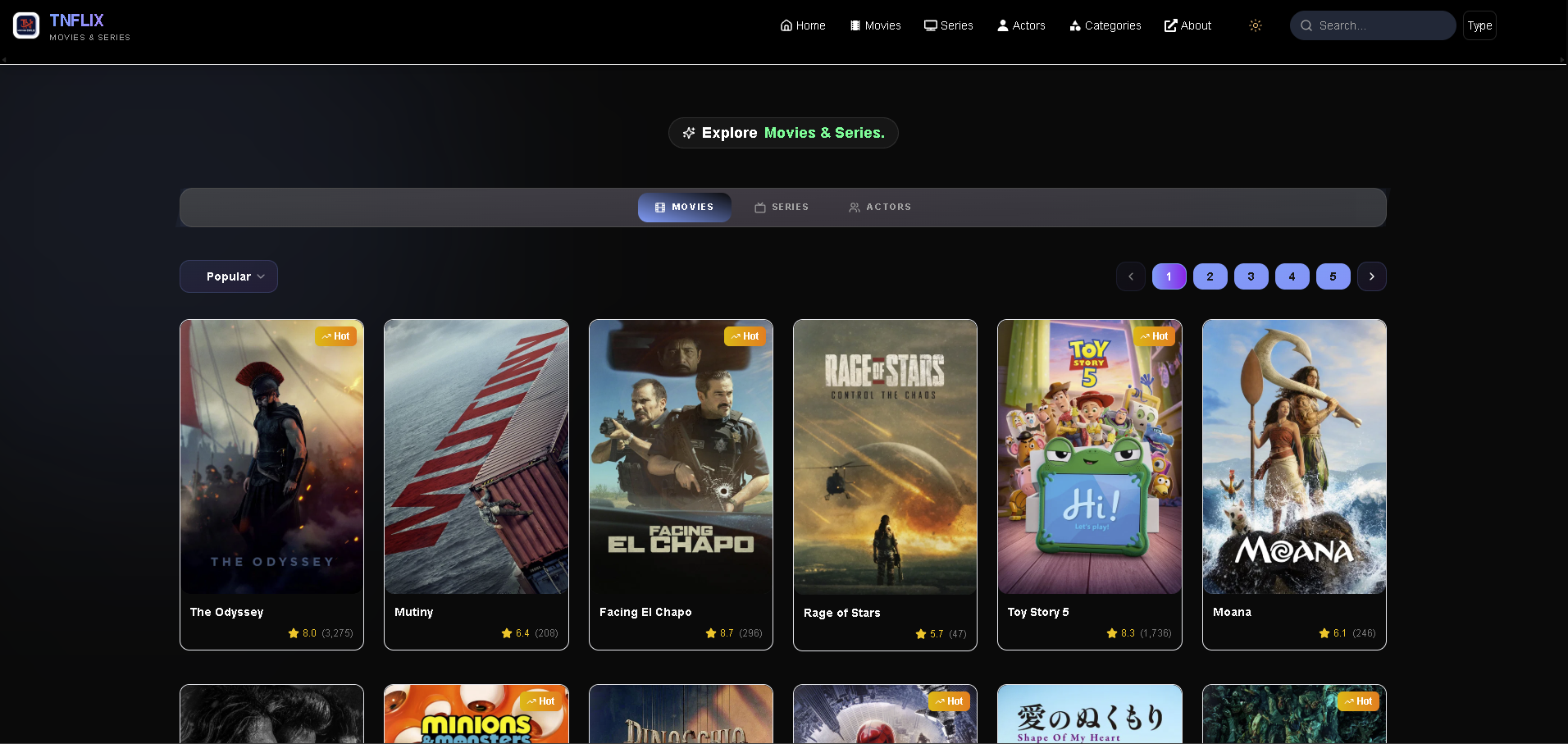Toggle the sun light/dark theme icon
This screenshot has height=744, width=1568.
pyautogui.click(x=1256, y=25)
